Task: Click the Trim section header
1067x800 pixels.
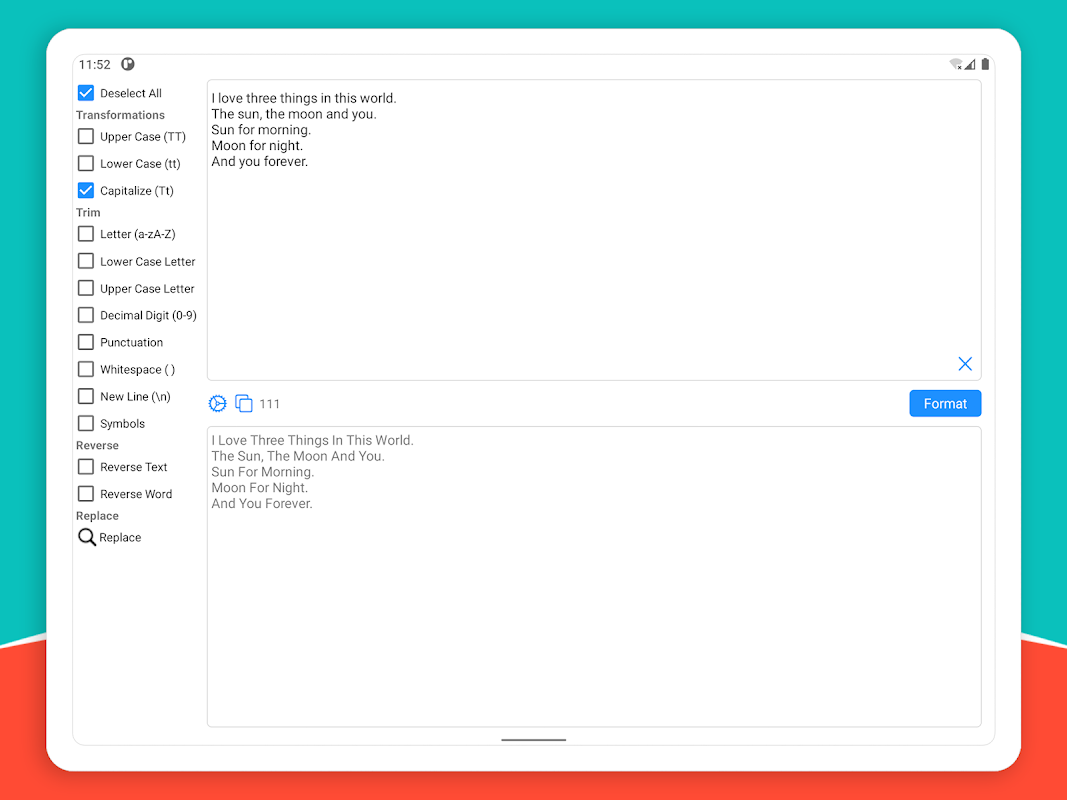Action: (x=88, y=212)
